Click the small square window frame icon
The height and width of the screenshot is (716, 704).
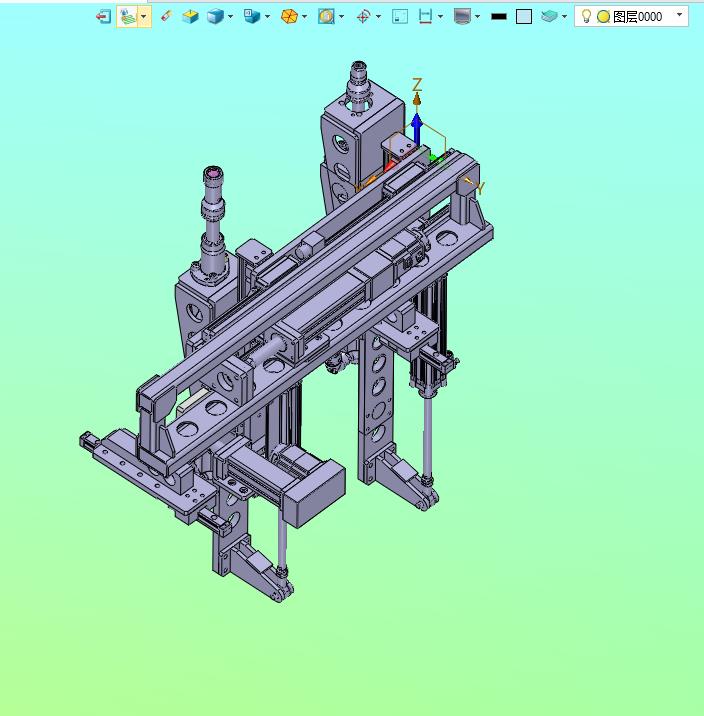click(x=400, y=16)
